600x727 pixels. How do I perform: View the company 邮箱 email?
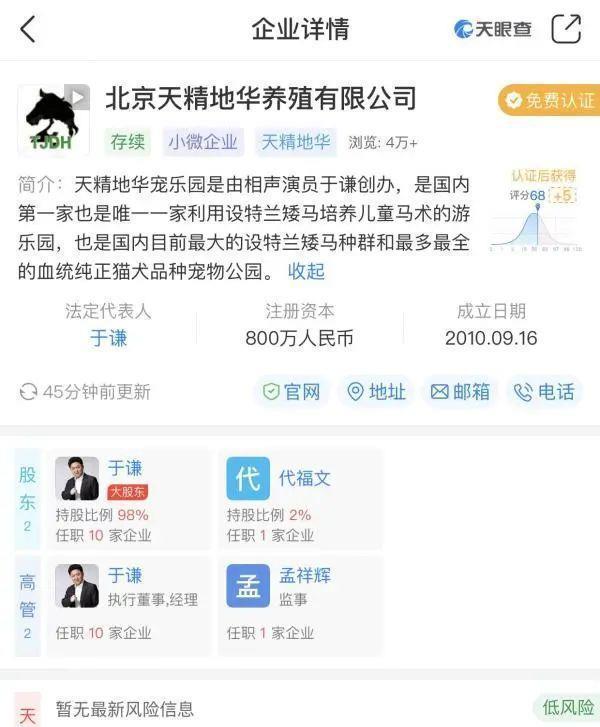pyautogui.click(x=460, y=392)
